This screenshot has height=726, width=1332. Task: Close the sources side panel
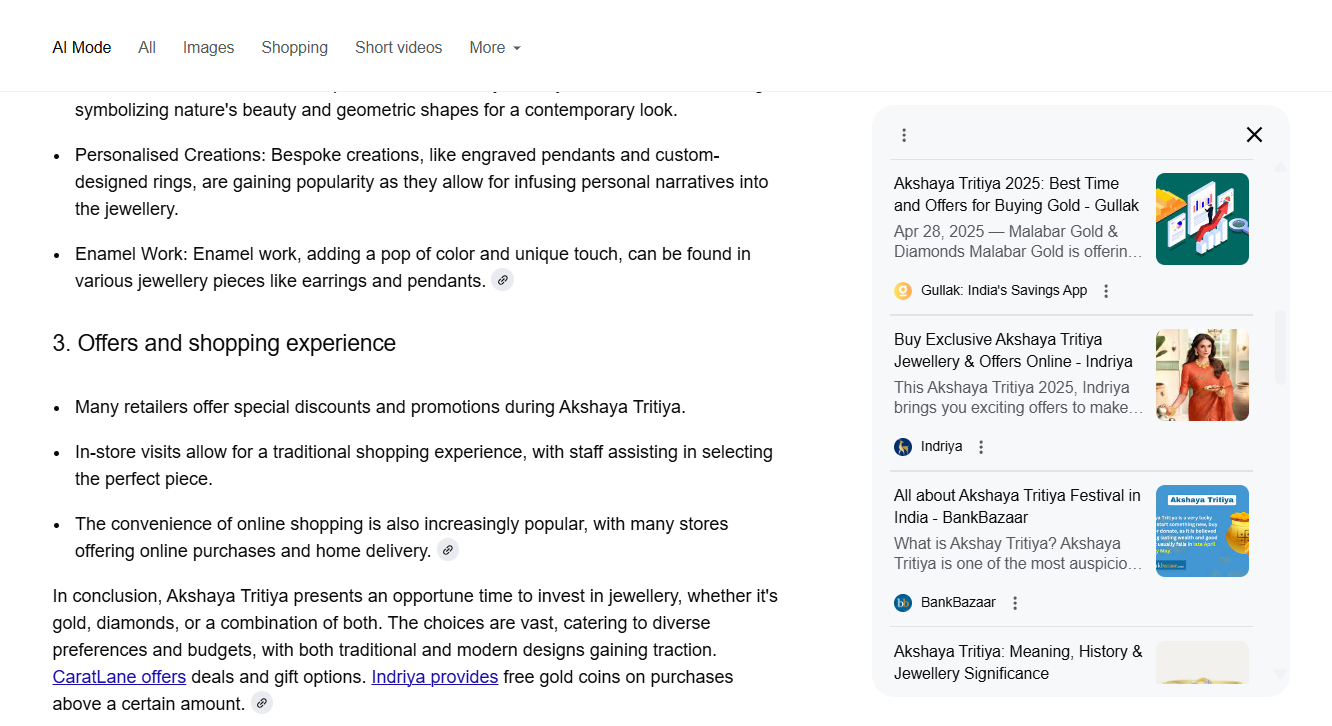click(x=1254, y=135)
